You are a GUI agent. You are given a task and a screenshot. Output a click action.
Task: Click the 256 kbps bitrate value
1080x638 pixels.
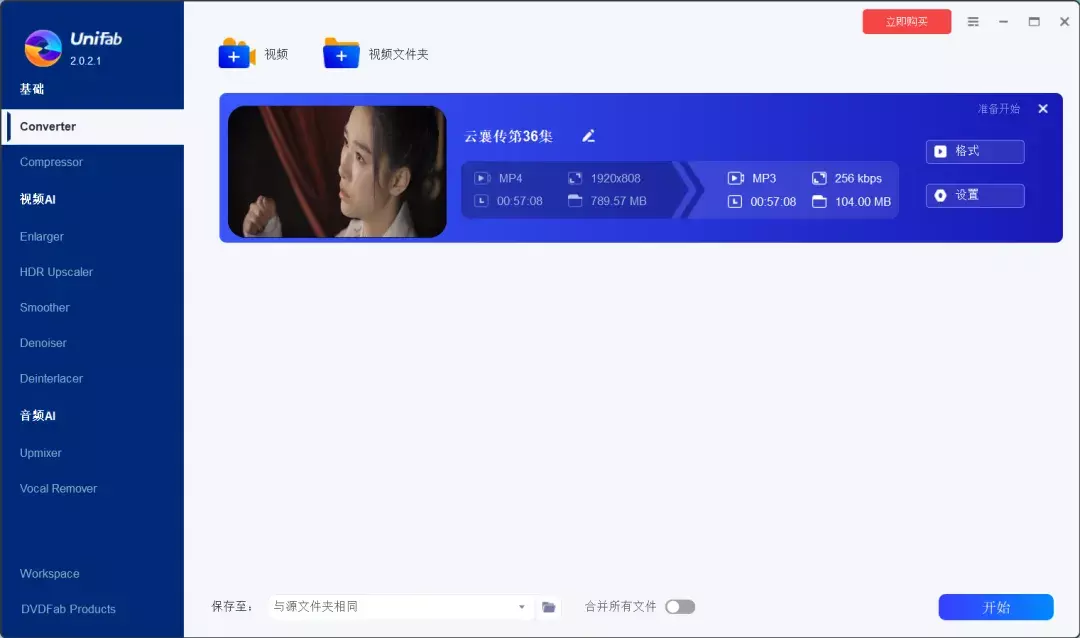858,178
